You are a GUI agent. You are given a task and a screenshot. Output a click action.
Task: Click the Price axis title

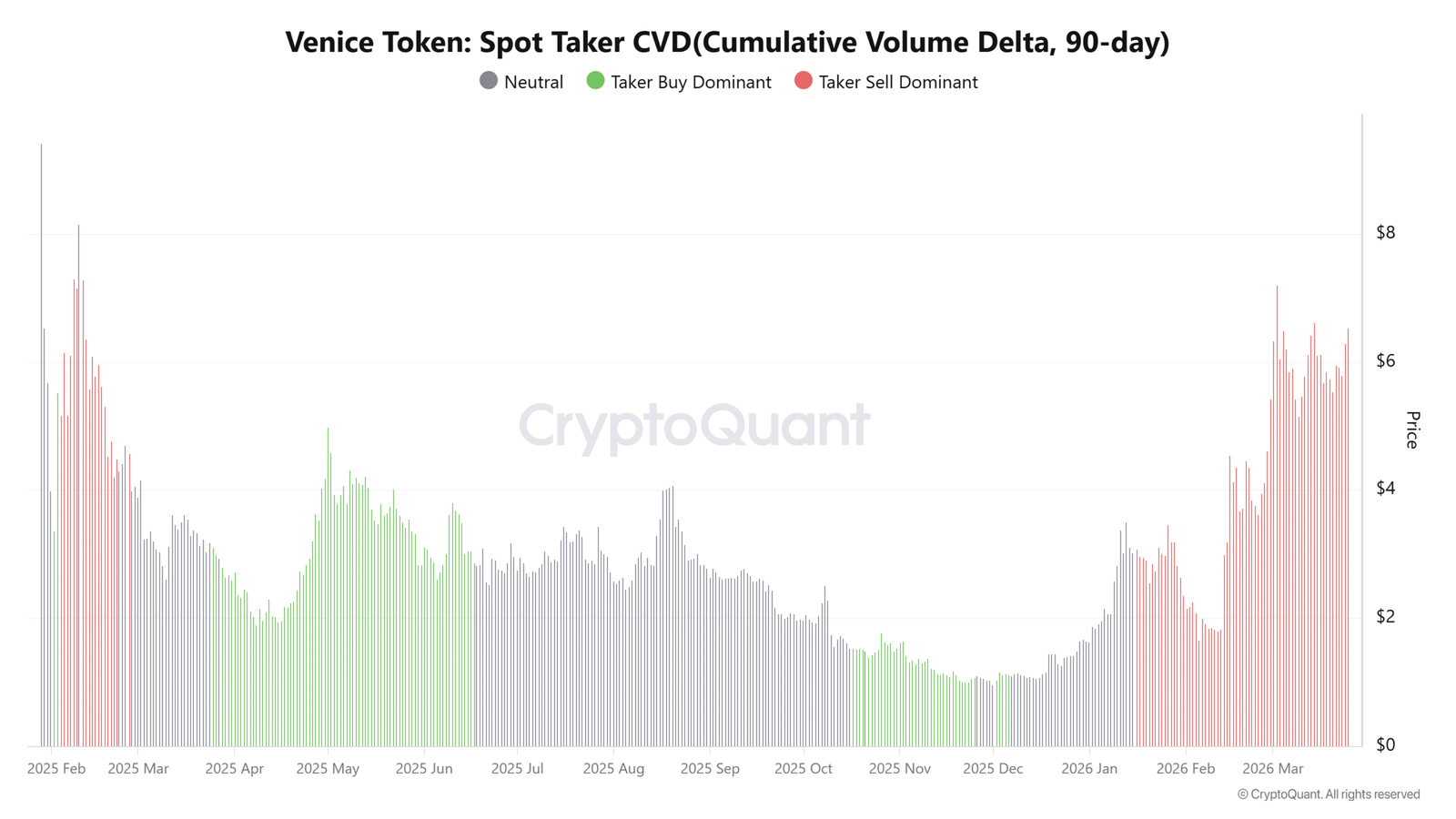click(x=1412, y=430)
